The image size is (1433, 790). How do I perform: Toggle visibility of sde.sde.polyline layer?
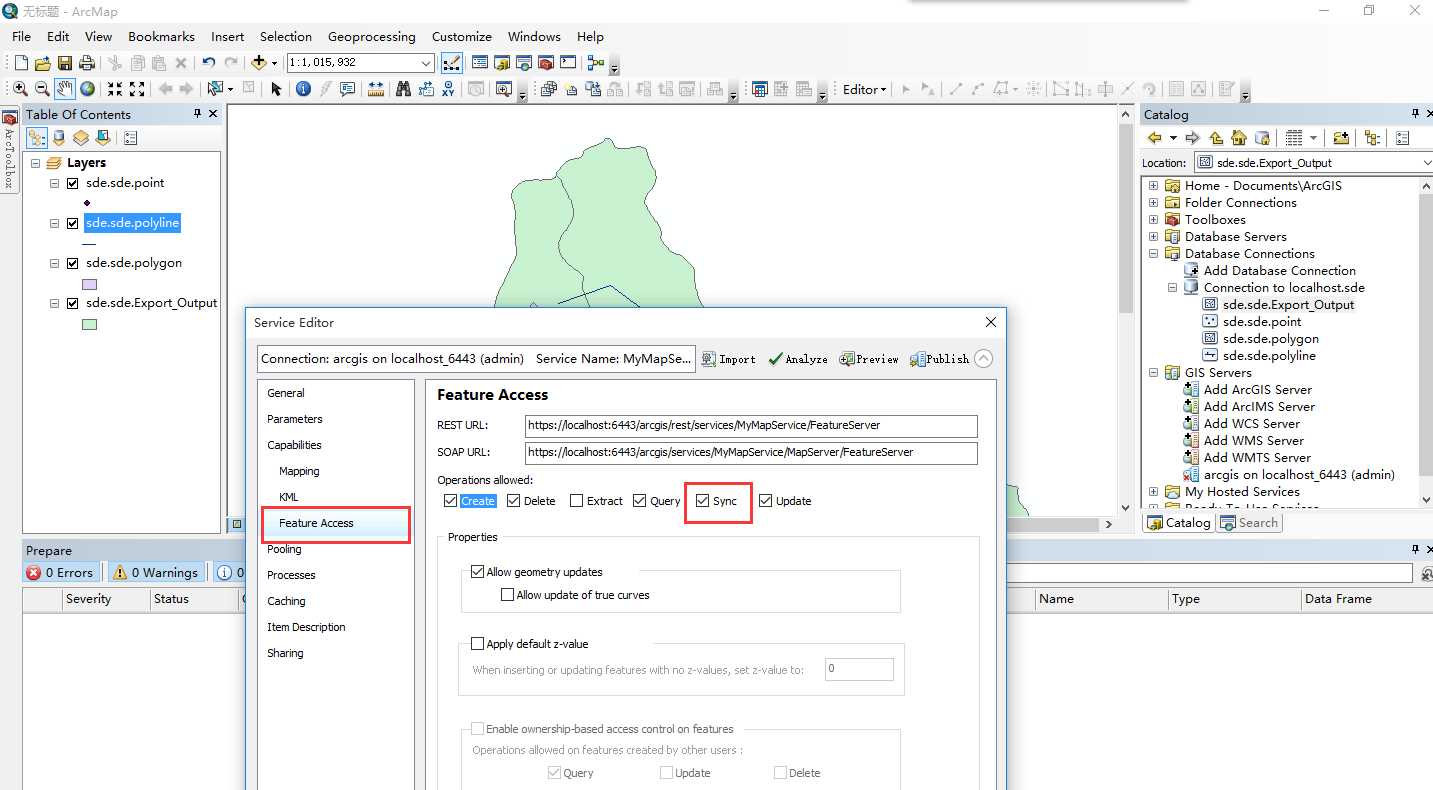[x=72, y=223]
